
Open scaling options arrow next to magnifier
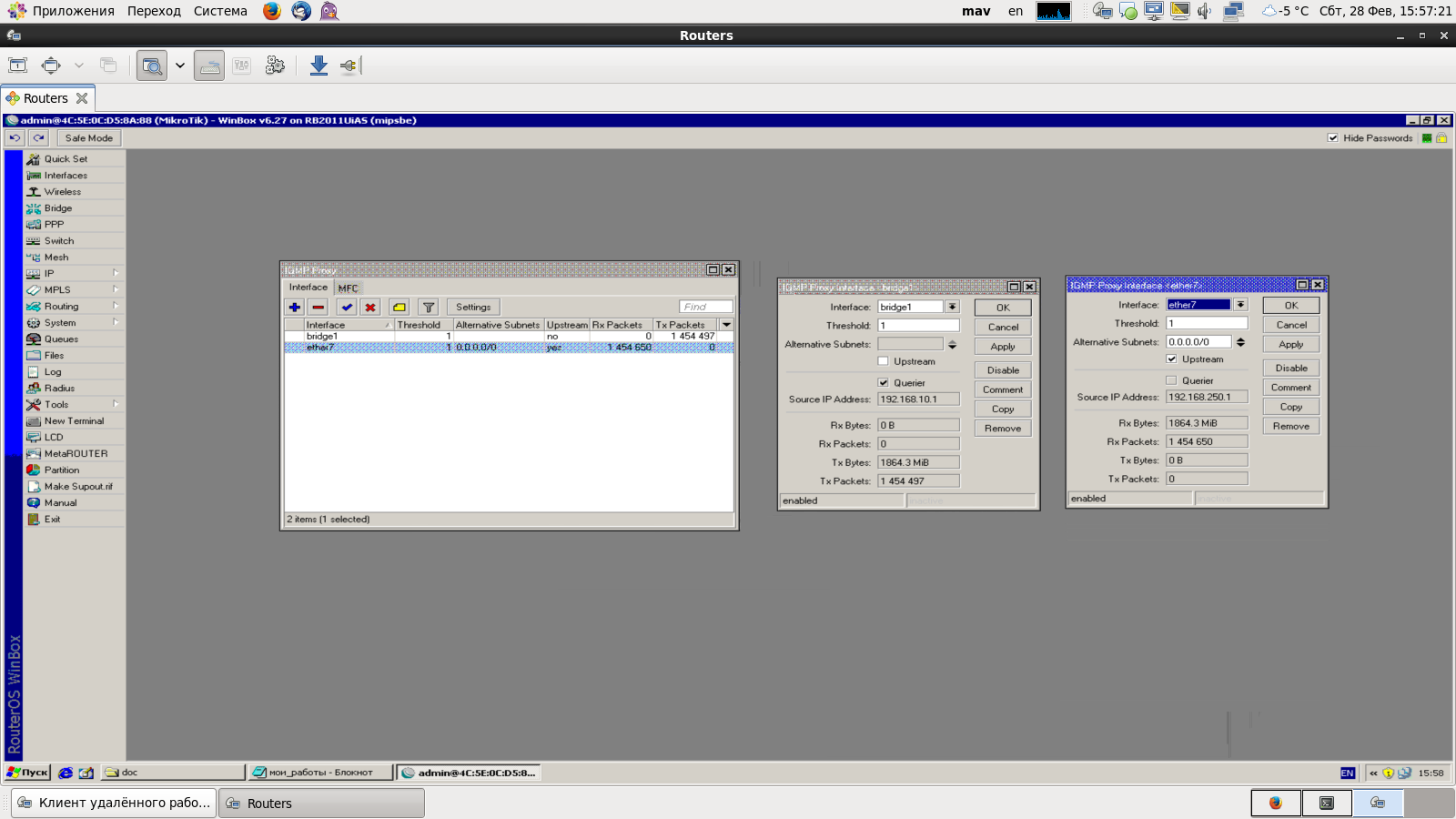pos(180,66)
